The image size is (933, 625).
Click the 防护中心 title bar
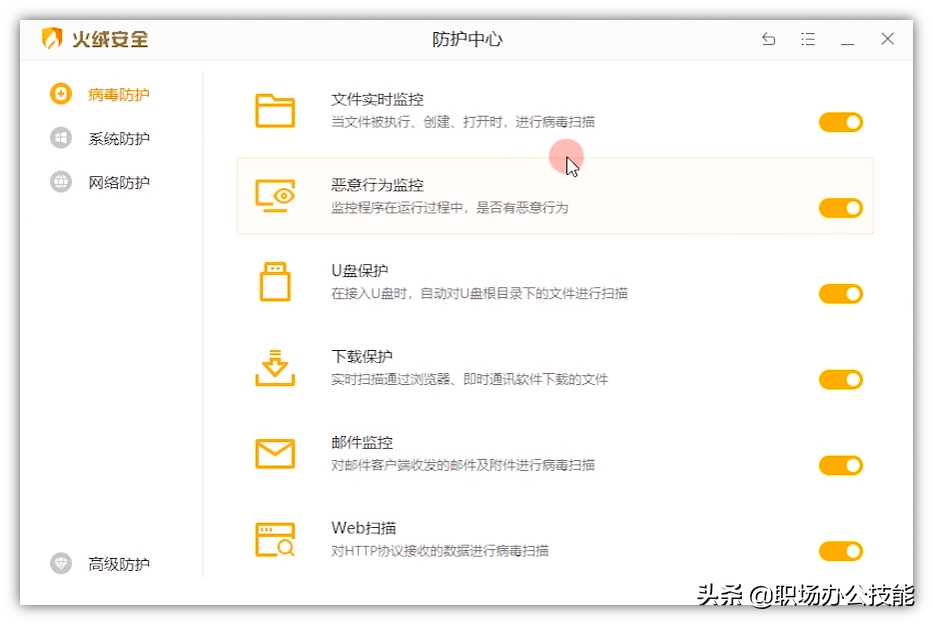[x=466, y=39]
